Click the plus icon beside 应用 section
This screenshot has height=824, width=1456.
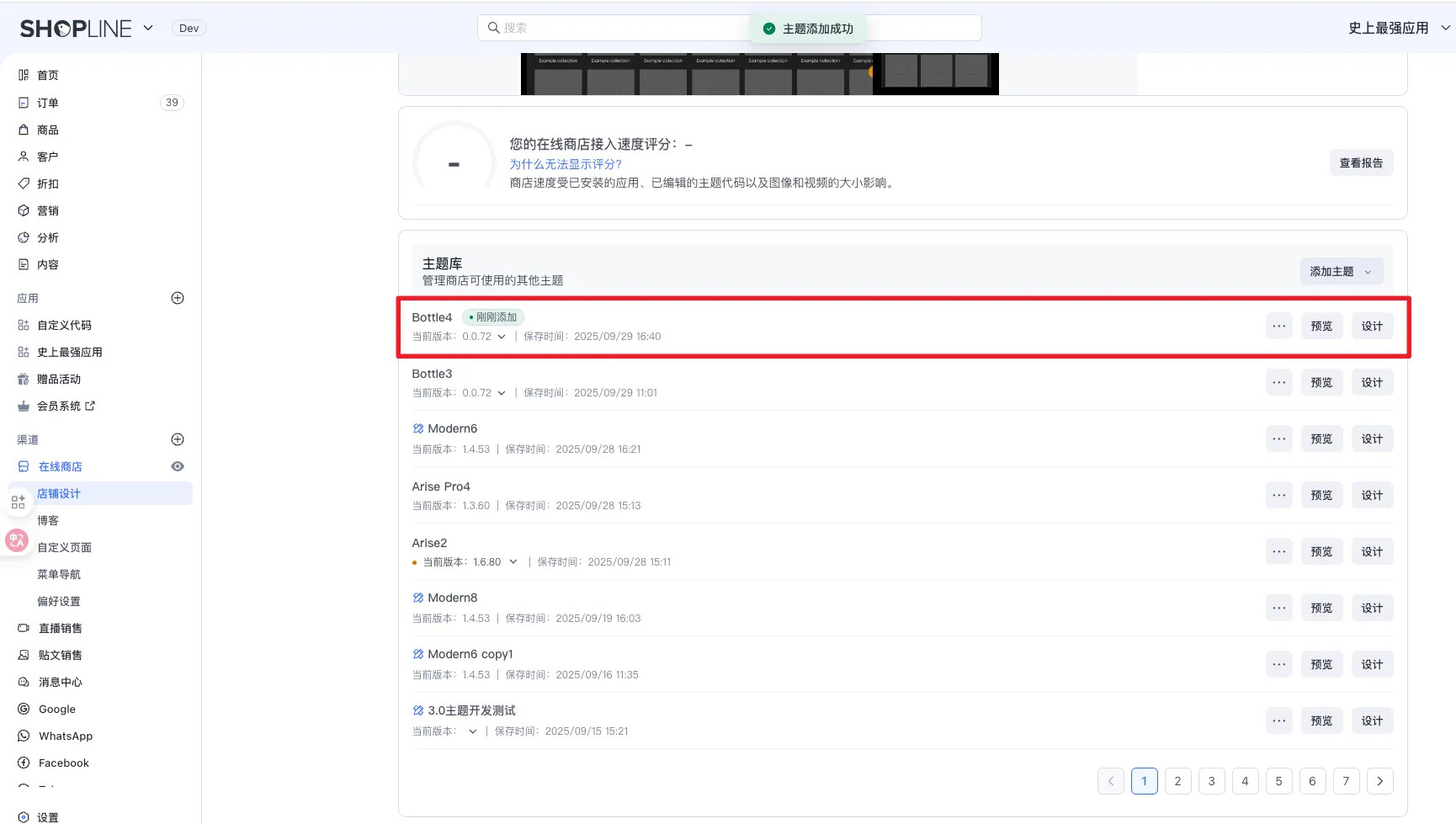(x=178, y=298)
